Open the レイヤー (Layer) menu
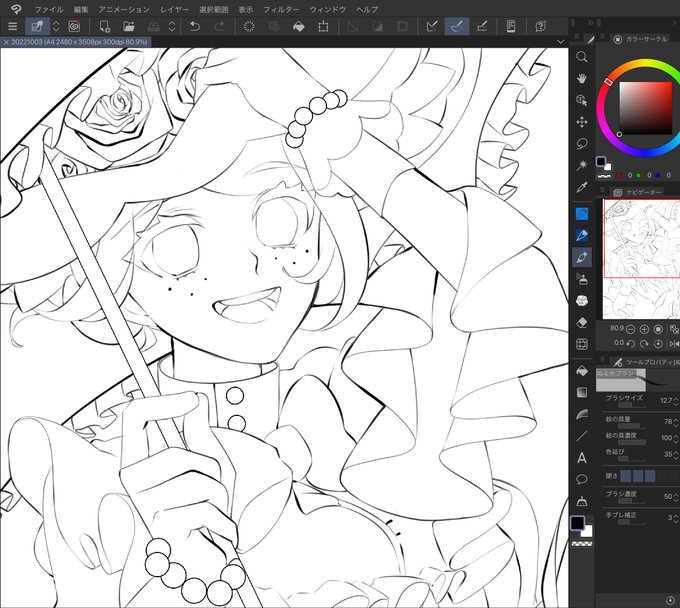680x608 pixels. (x=174, y=9)
